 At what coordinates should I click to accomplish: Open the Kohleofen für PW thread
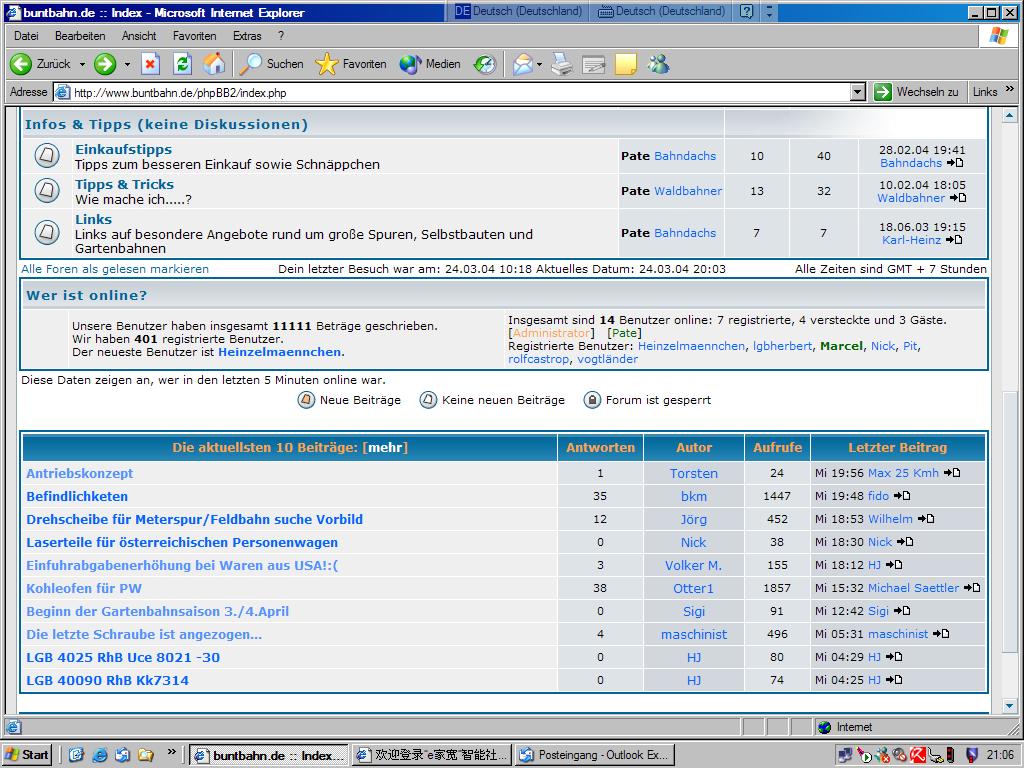pyautogui.click(x=84, y=588)
